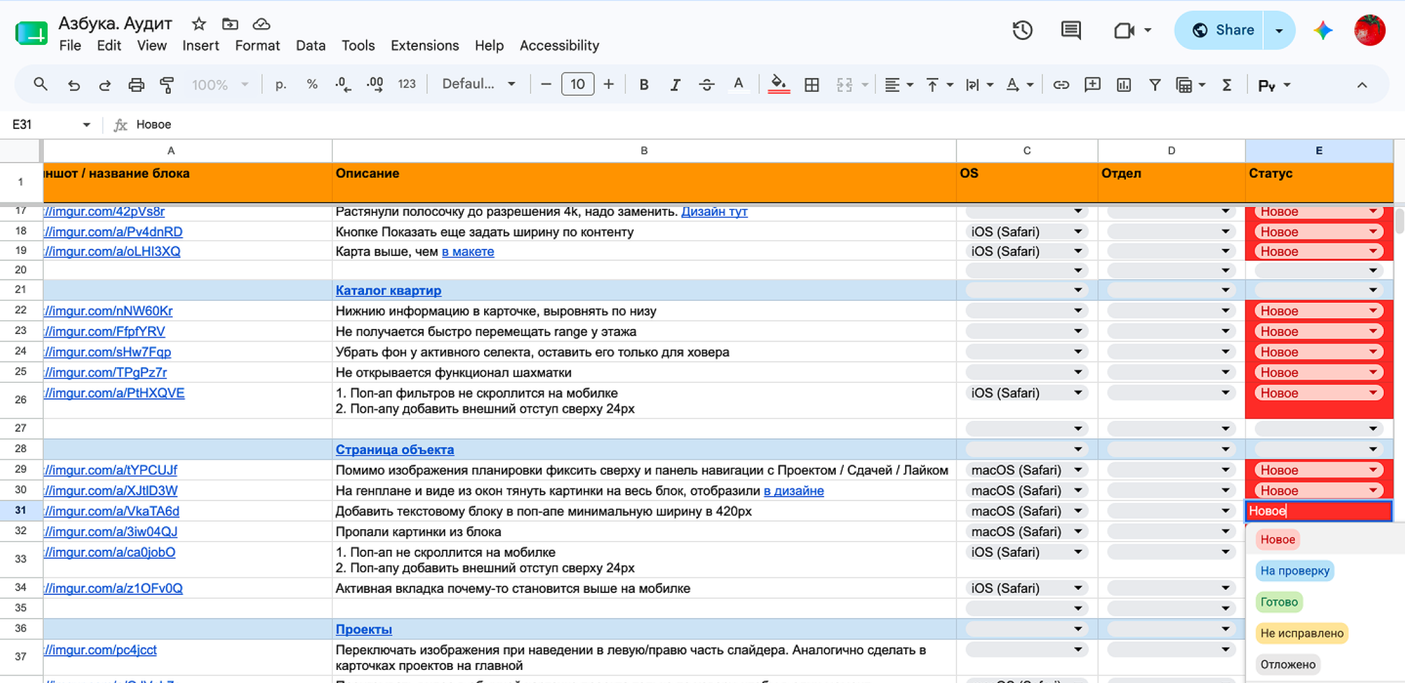This screenshot has width=1405, height=683.
Task: Open OS dropdown in row 31
Action: coord(1026,511)
